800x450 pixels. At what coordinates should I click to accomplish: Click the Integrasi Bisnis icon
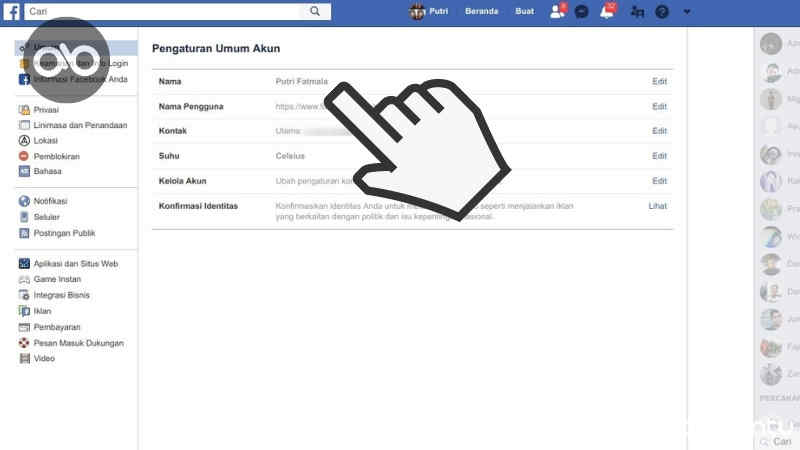point(24,295)
